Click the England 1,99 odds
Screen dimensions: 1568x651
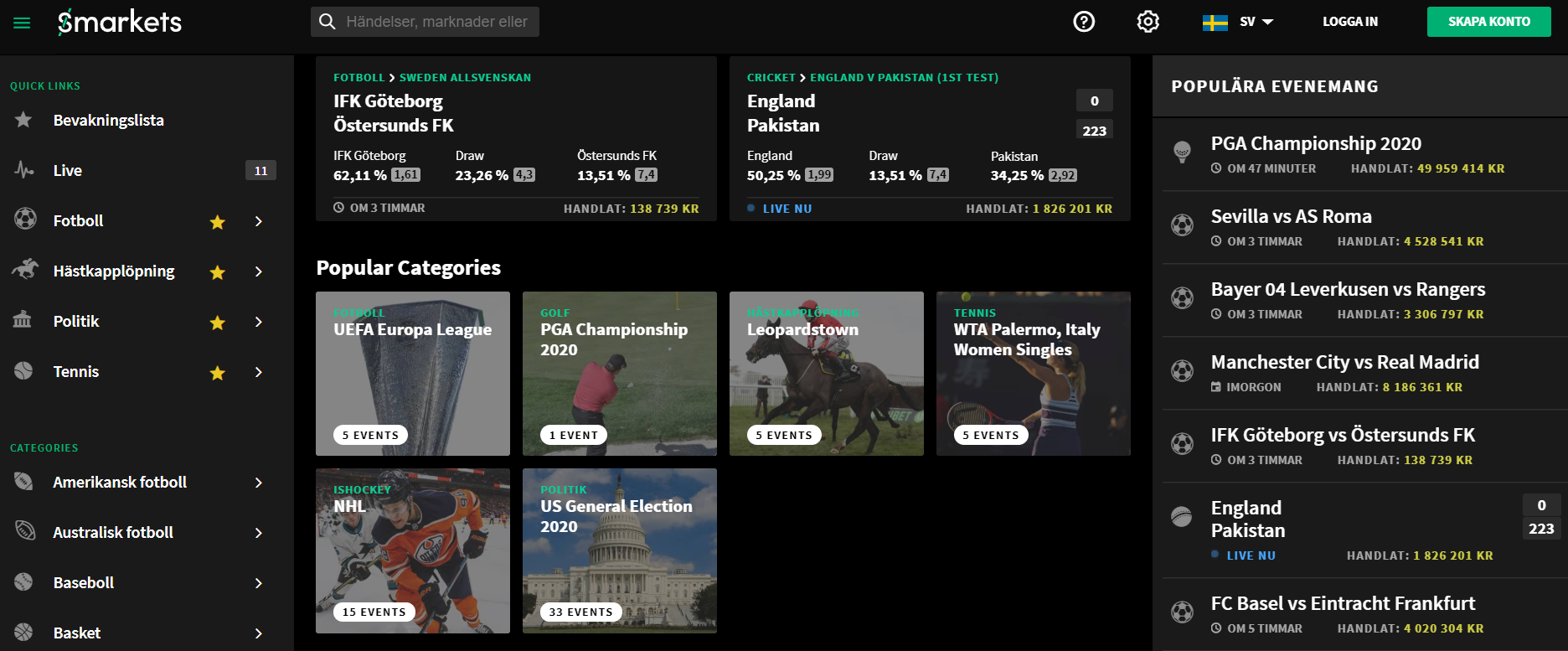coord(819,175)
